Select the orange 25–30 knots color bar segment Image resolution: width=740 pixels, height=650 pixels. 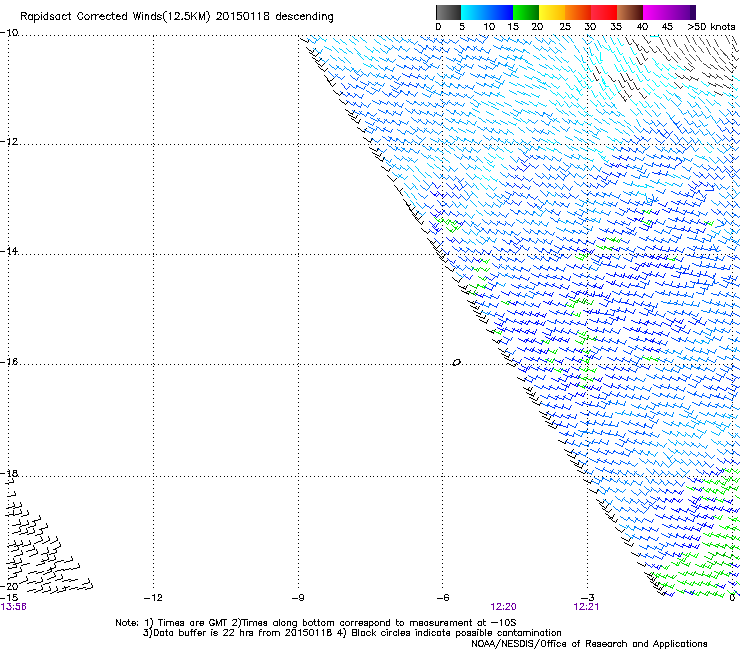coord(578,12)
